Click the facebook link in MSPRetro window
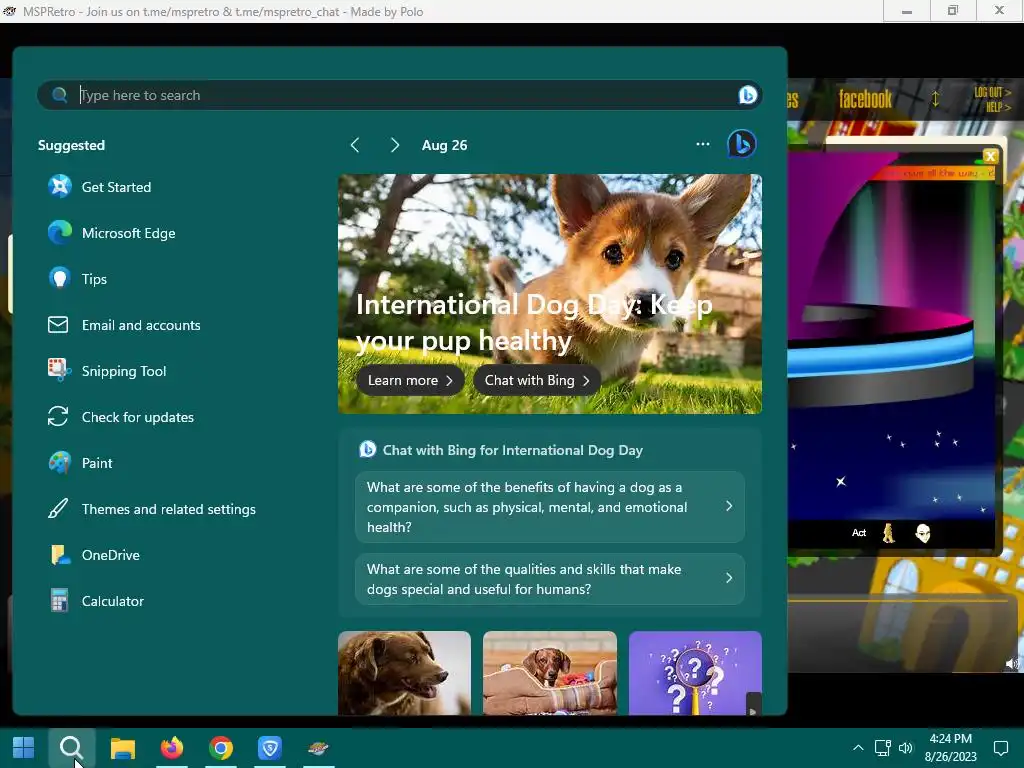The width and height of the screenshot is (1024, 768). click(865, 99)
